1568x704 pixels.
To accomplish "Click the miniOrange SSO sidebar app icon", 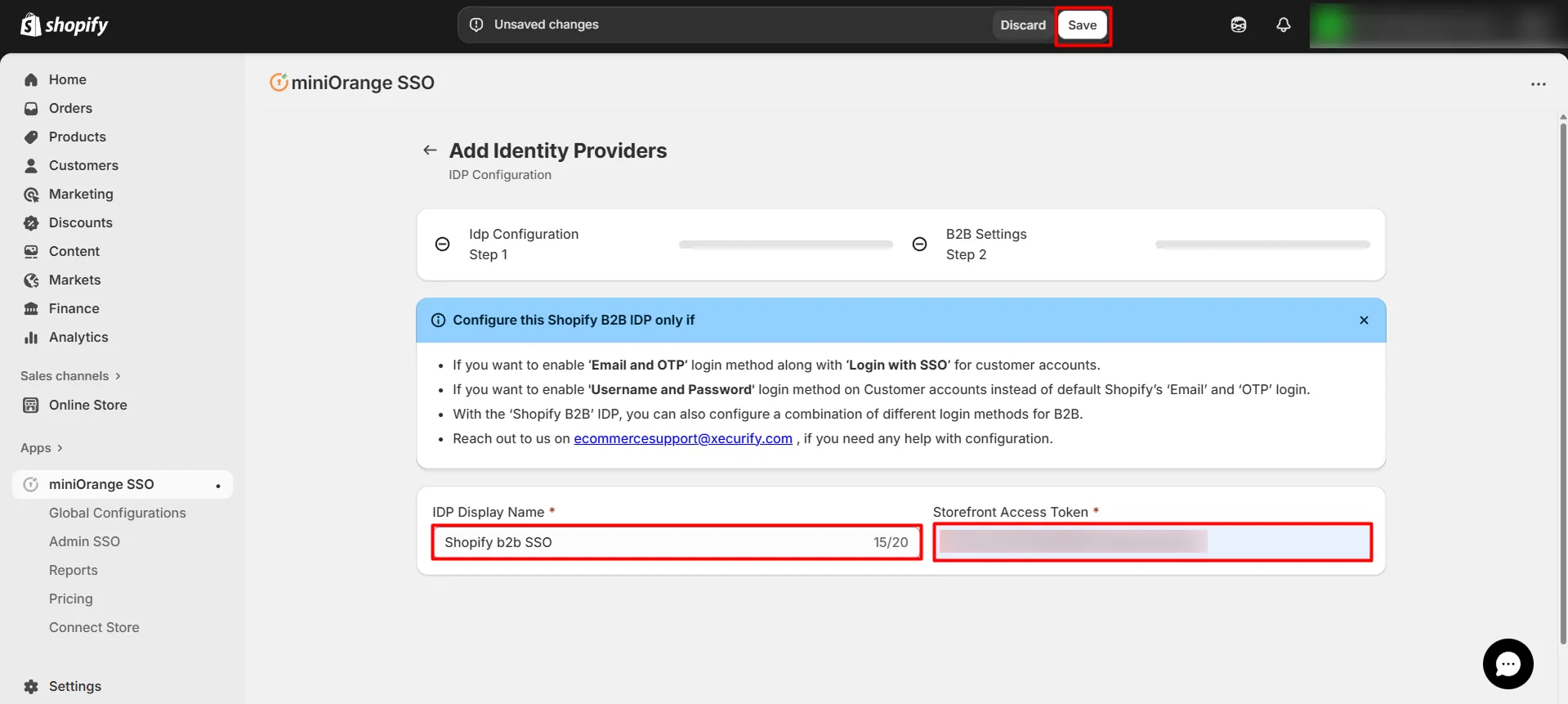I will 31,484.
